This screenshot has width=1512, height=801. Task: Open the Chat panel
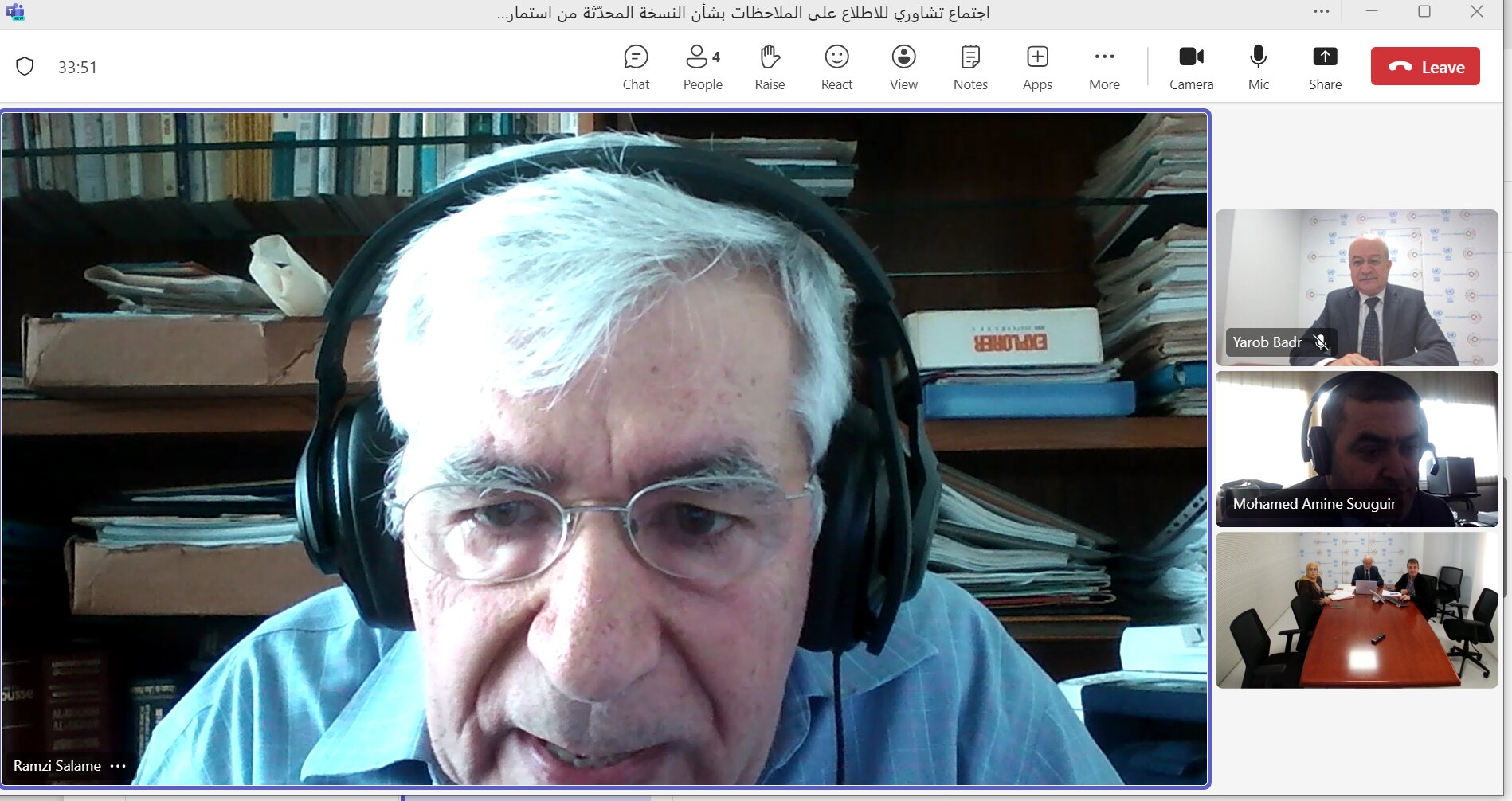coord(636,68)
